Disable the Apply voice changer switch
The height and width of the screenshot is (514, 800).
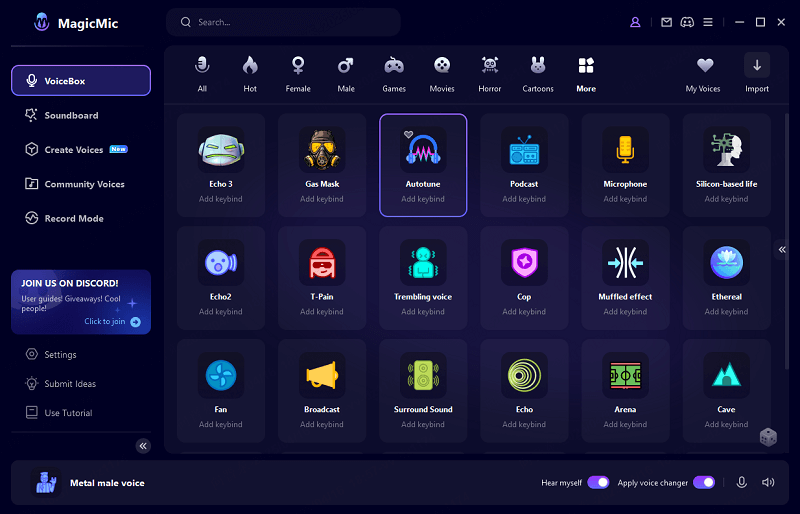click(x=704, y=482)
